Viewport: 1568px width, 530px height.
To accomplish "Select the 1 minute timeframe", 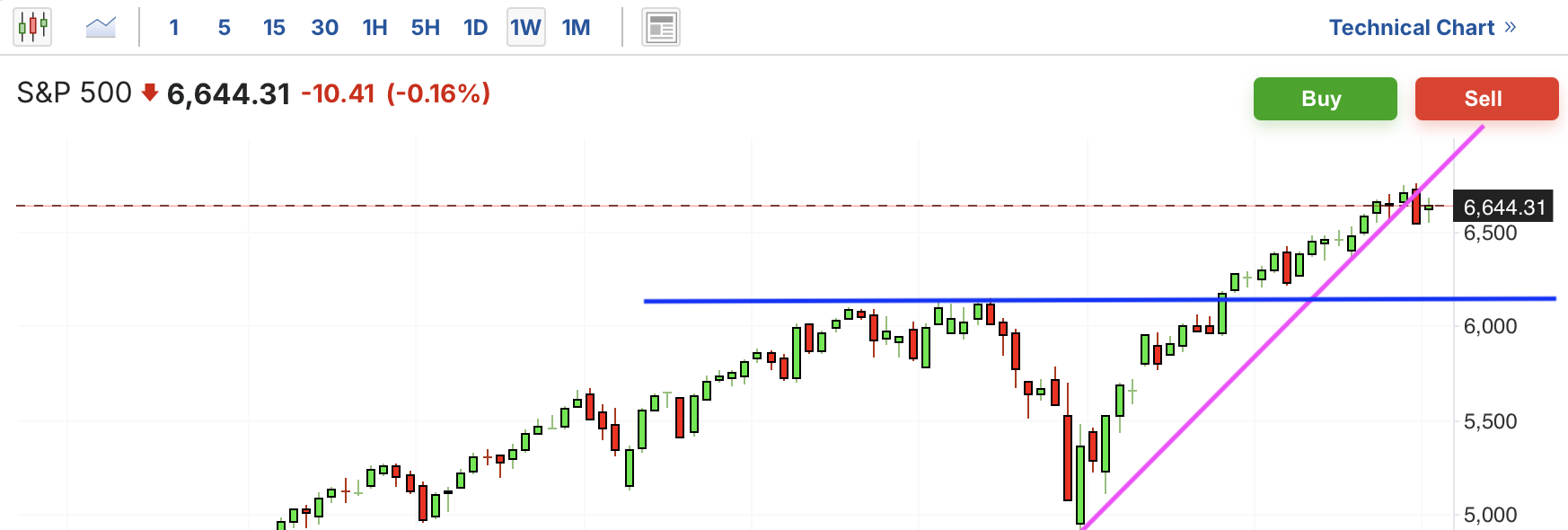I will coord(174,28).
